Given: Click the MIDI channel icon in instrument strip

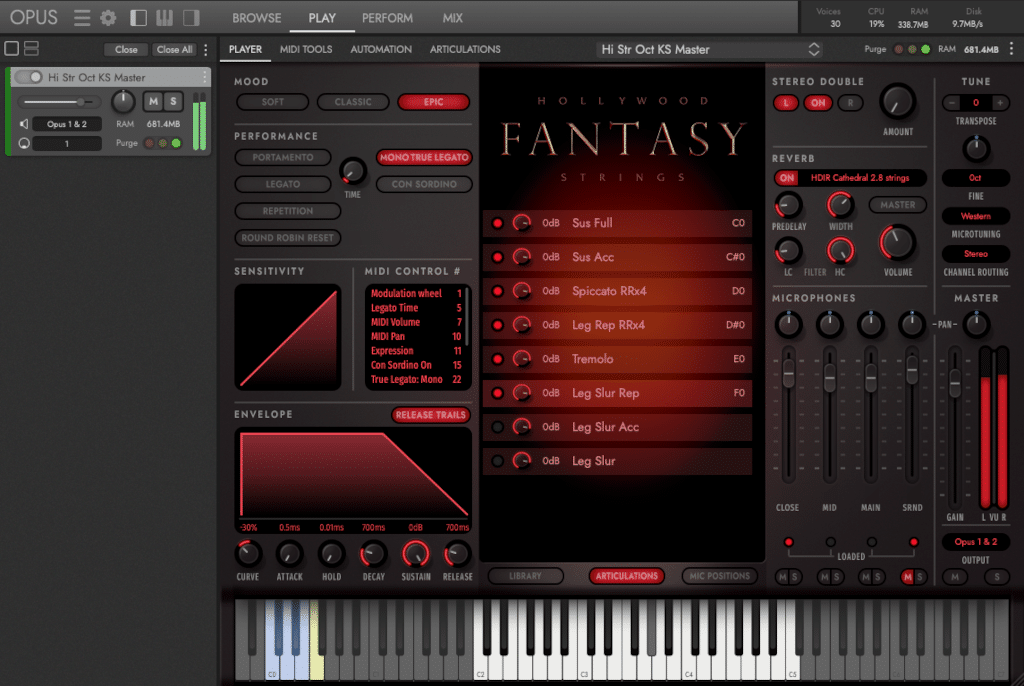Looking at the screenshot, I should tap(24, 143).
